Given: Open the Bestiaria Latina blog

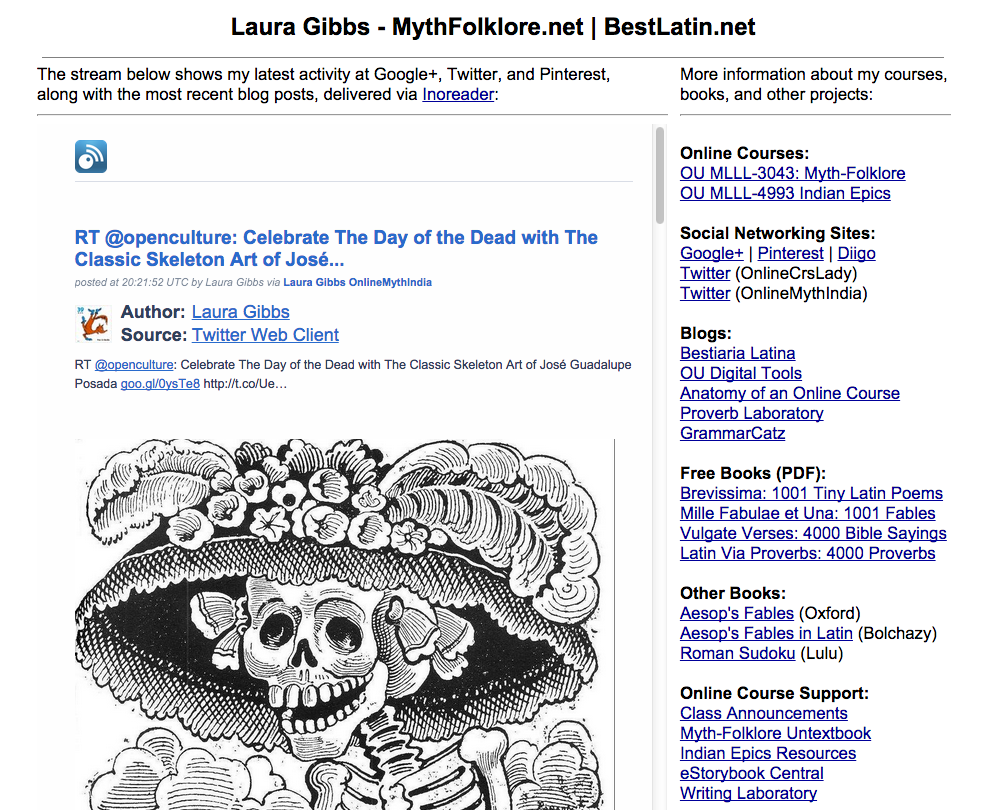Looking at the screenshot, I should [x=738, y=353].
